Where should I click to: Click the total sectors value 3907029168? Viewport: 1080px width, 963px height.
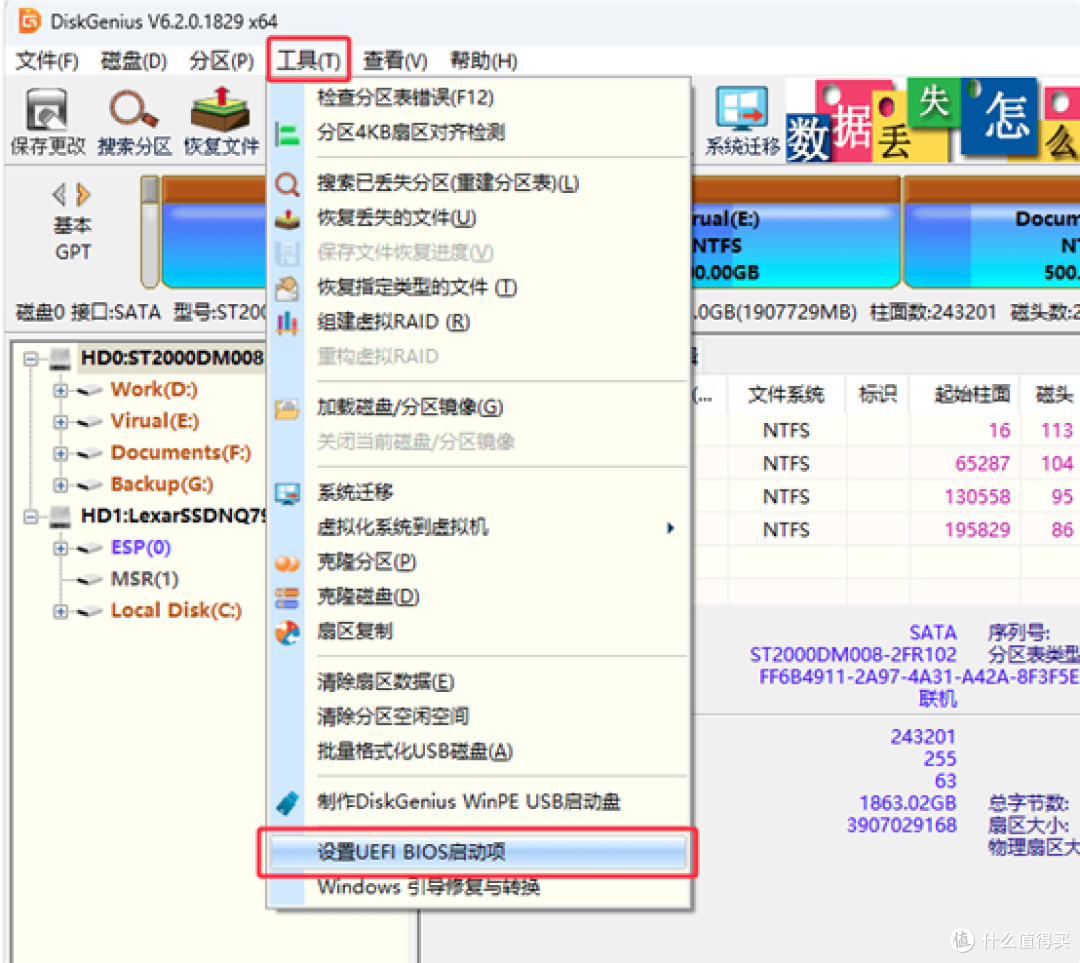point(902,825)
